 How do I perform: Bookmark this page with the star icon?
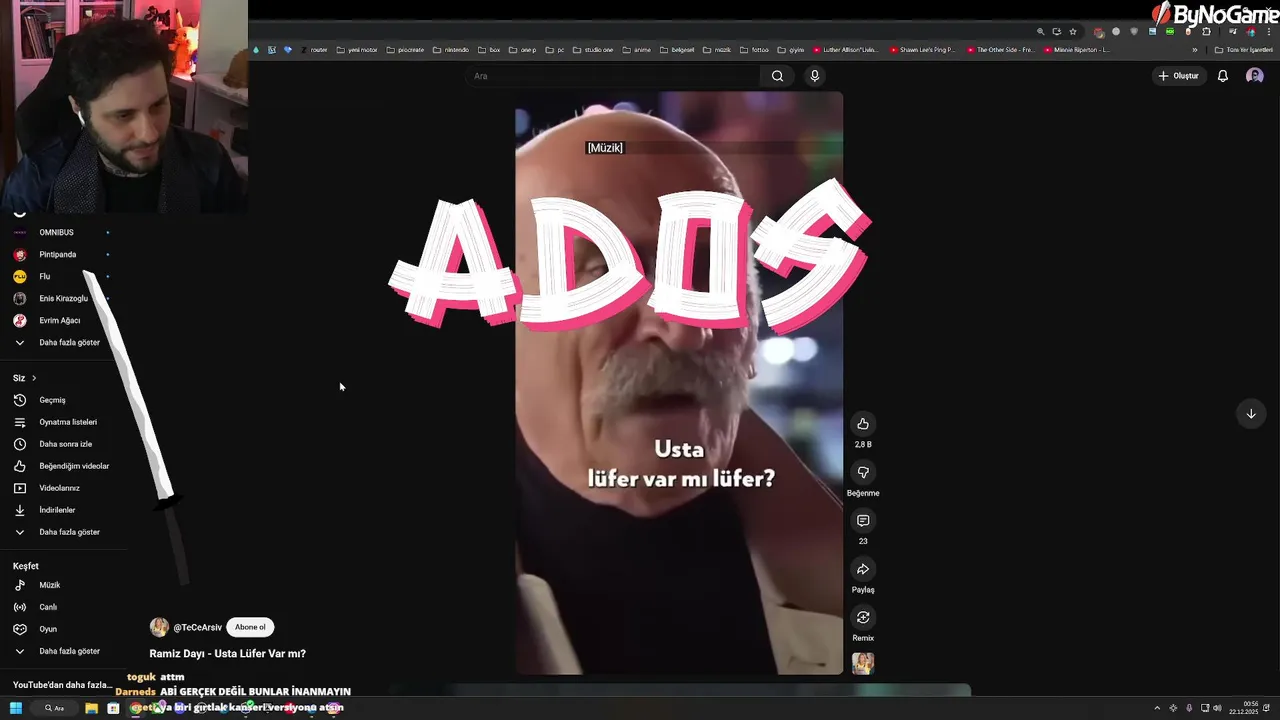1073,32
